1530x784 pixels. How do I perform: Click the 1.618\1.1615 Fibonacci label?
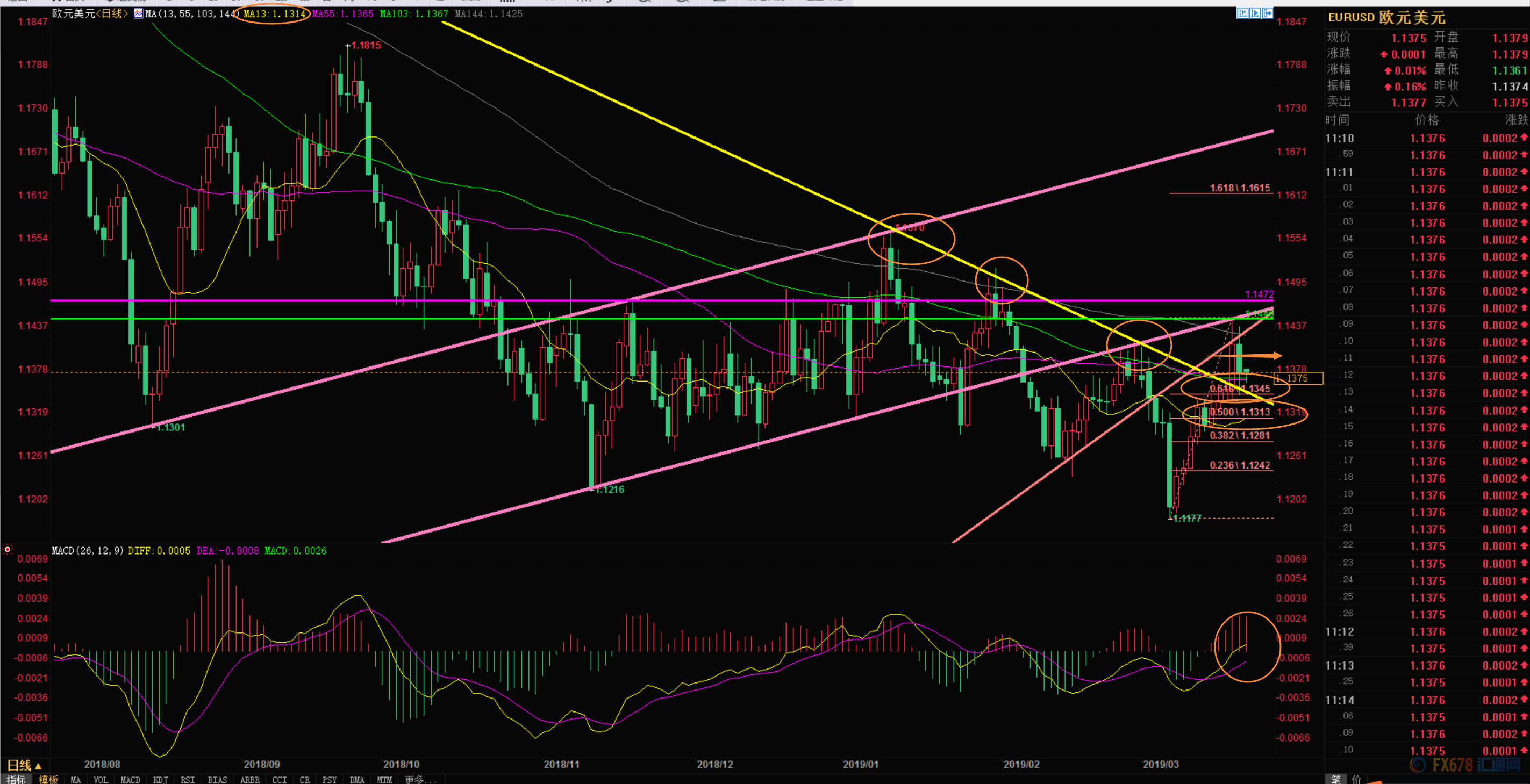[x=1240, y=188]
